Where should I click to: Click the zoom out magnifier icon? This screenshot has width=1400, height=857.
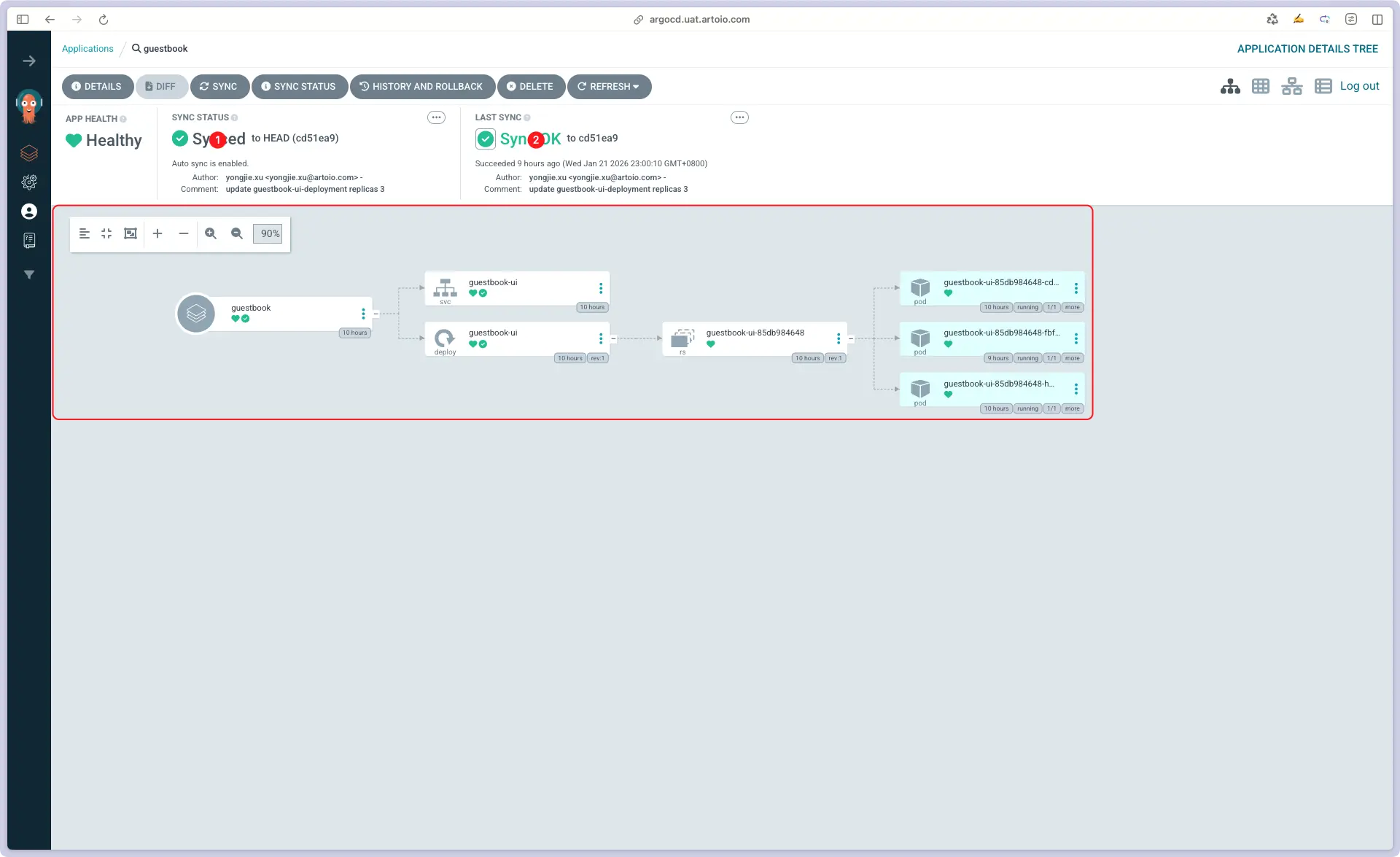[237, 233]
